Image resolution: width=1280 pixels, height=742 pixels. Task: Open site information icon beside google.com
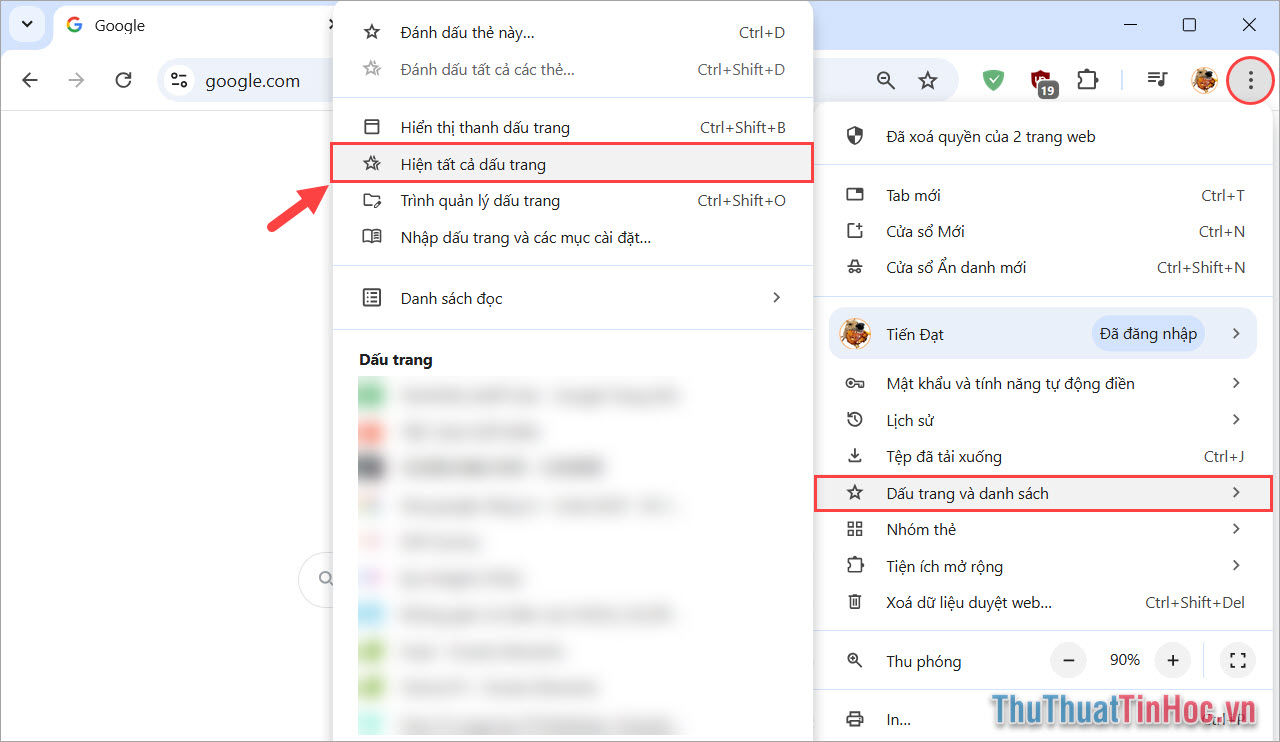179,81
